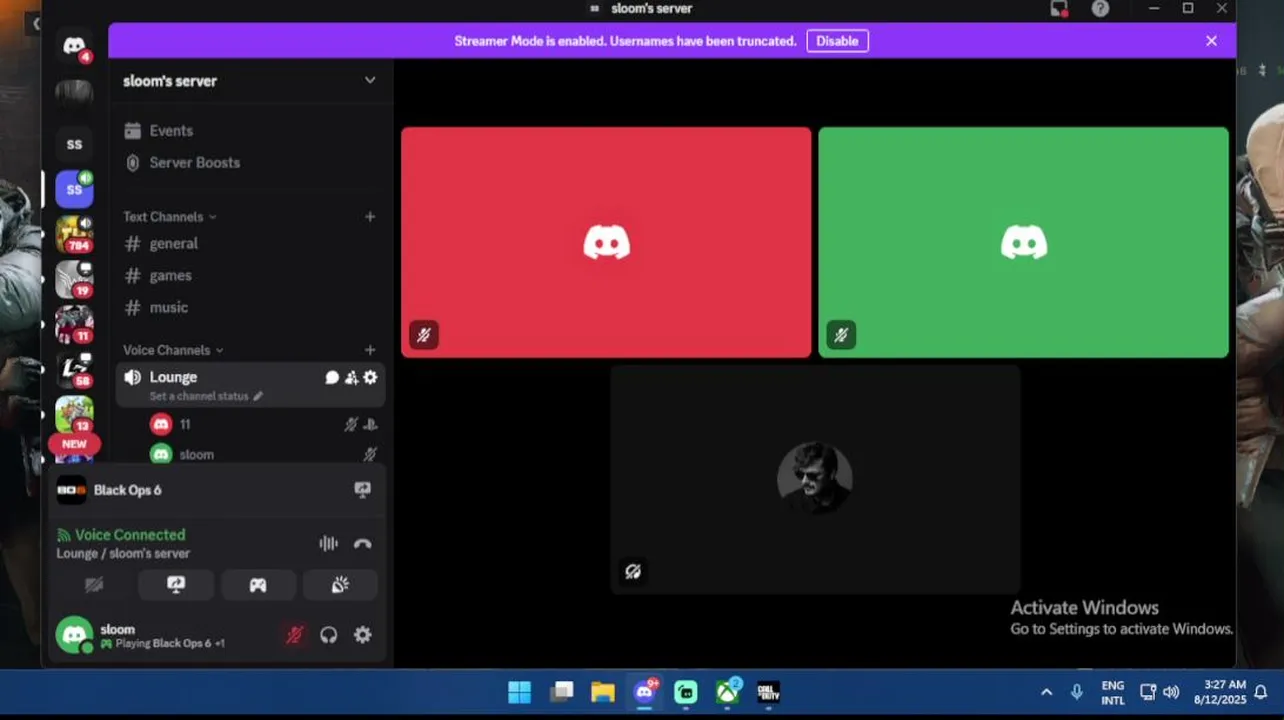Toggle deafen headphones icon
The height and width of the screenshot is (720, 1284).
(329, 636)
